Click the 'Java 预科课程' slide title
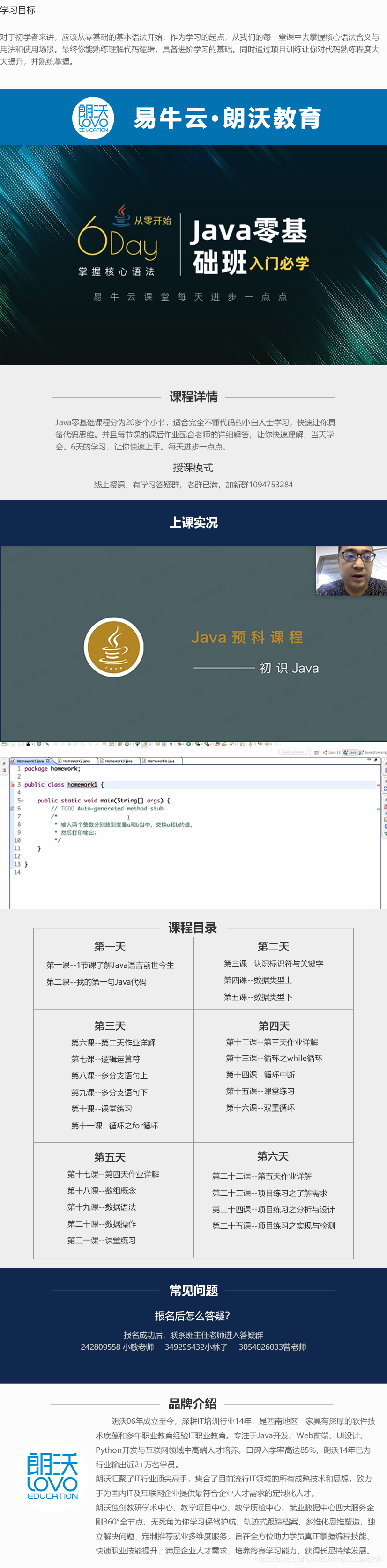This screenshot has width=387, height=1568. tap(247, 637)
